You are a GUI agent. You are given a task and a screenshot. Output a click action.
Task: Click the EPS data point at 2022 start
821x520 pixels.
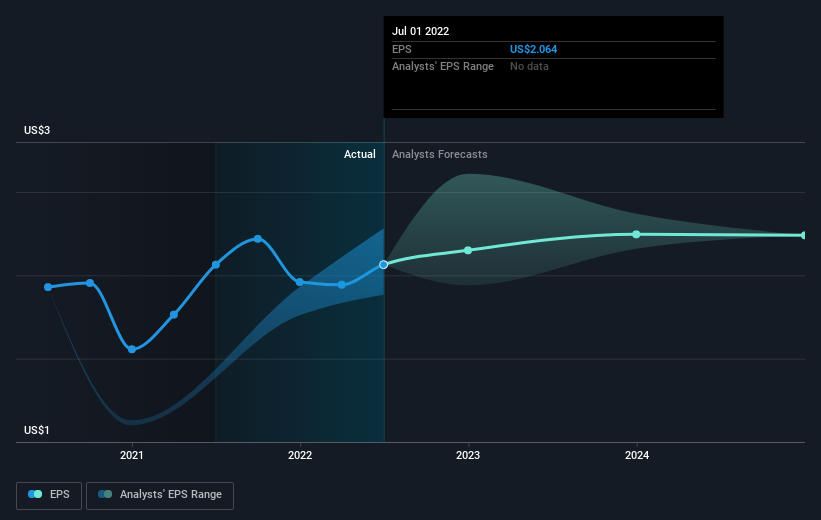point(299,282)
